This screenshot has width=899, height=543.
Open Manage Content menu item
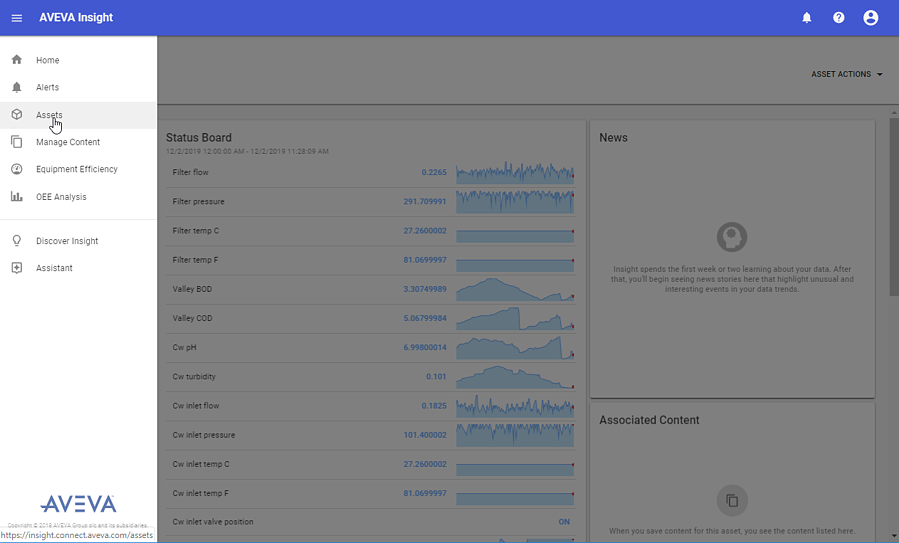tap(68, 142)
